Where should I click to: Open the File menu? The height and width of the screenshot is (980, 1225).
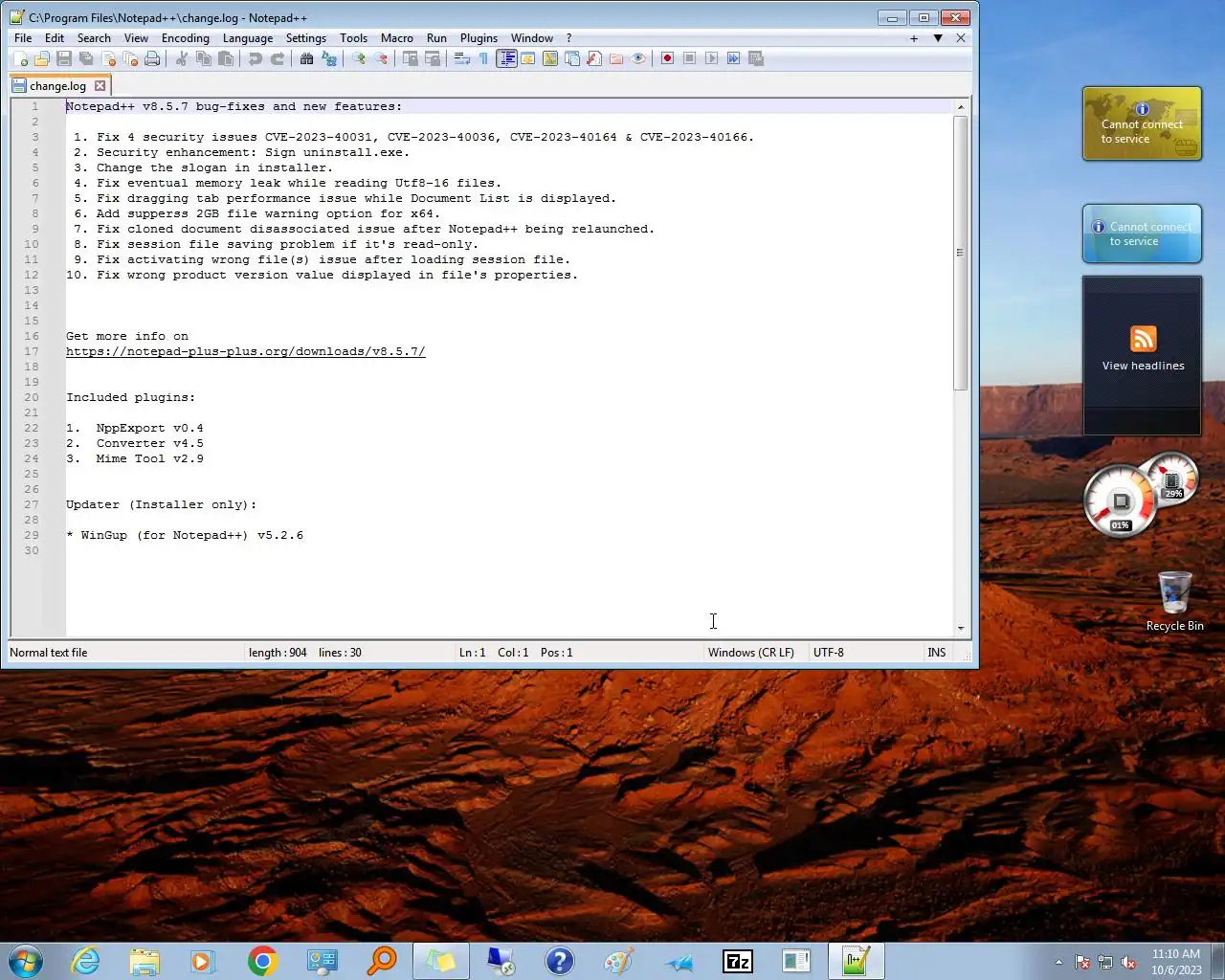[x=23, y=38]
